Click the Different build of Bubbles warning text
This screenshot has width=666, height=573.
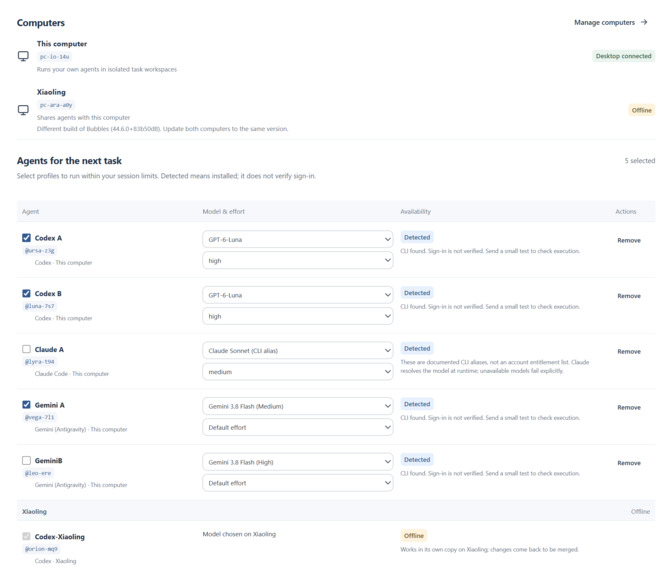click(162, 129)
